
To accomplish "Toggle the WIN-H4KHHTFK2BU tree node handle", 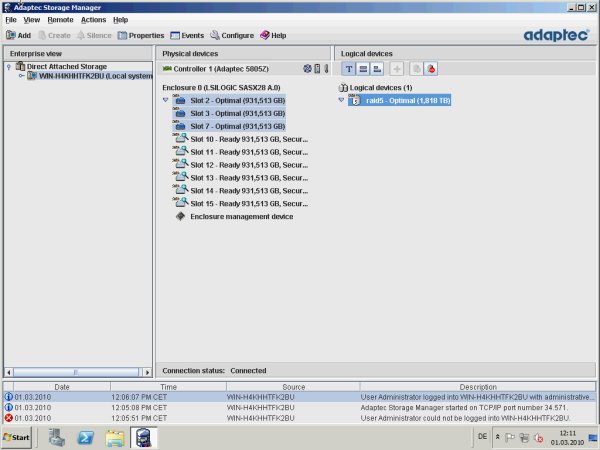I will coord(21,76).
